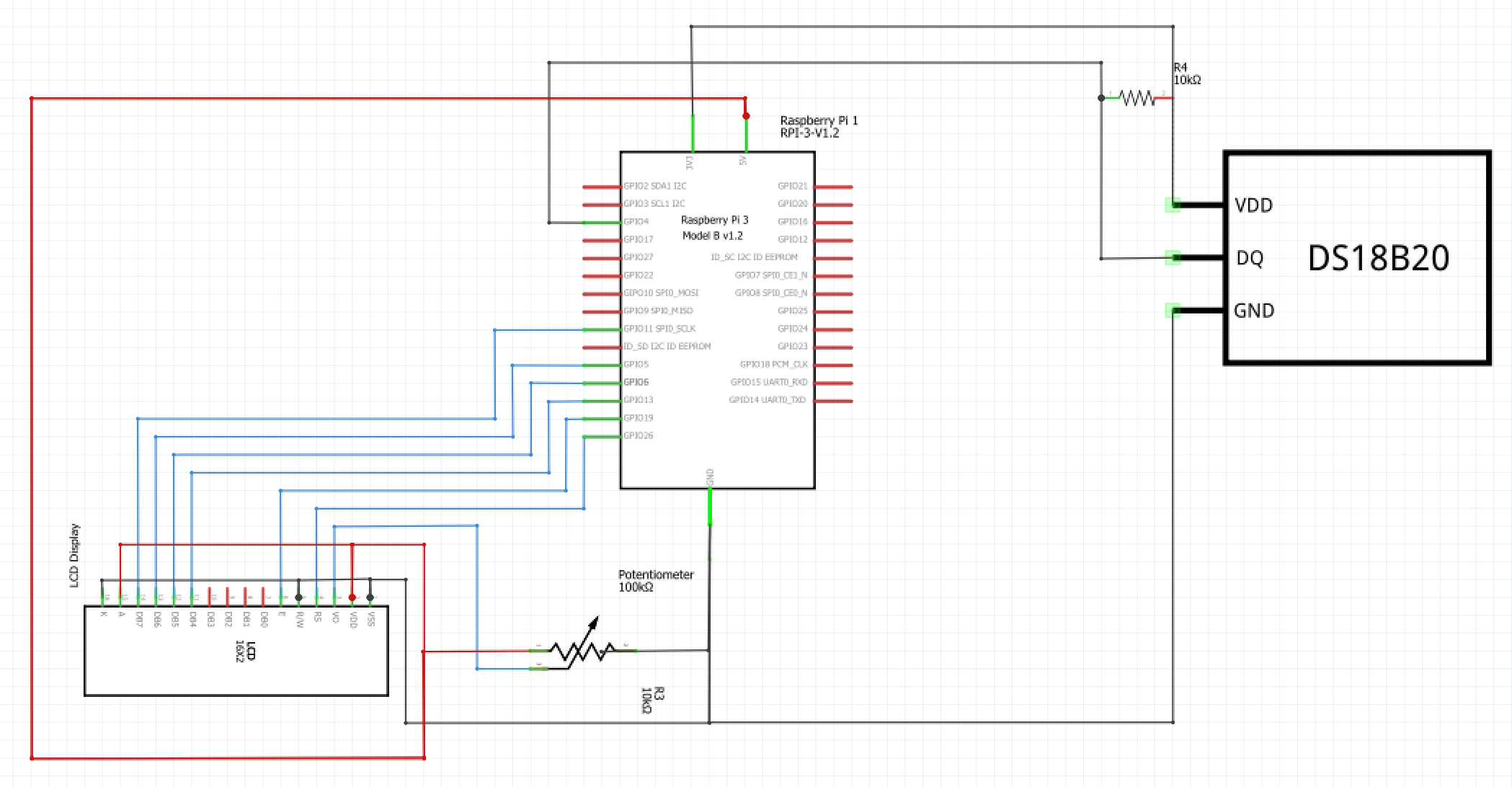Select the GPIO15 UART0_RXD pin label

pos(769,382)
